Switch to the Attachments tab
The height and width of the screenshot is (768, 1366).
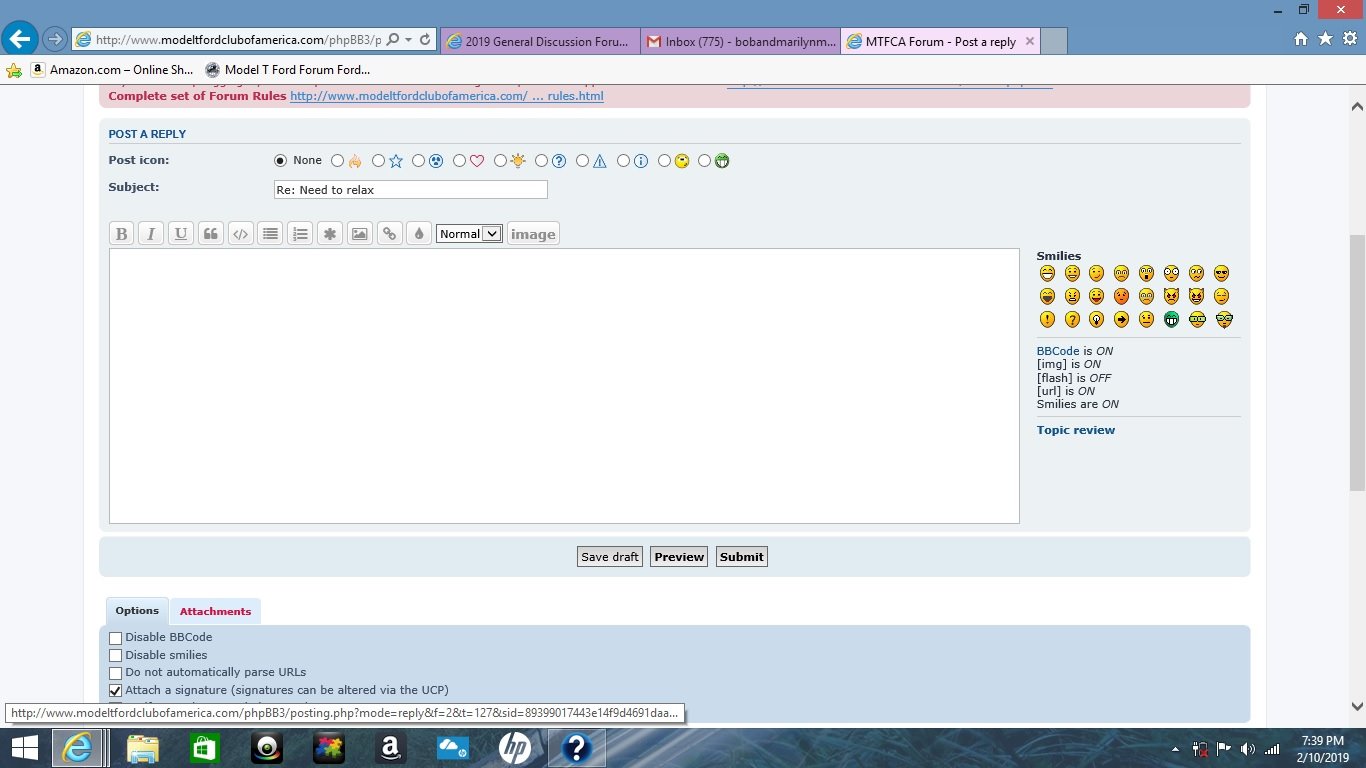click(215, 611)
